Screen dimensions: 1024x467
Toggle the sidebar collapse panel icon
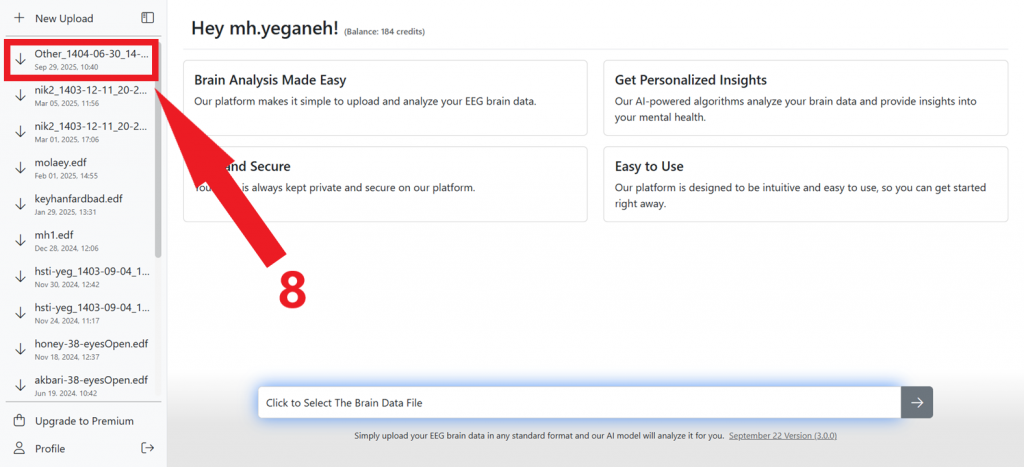(147, 18)
